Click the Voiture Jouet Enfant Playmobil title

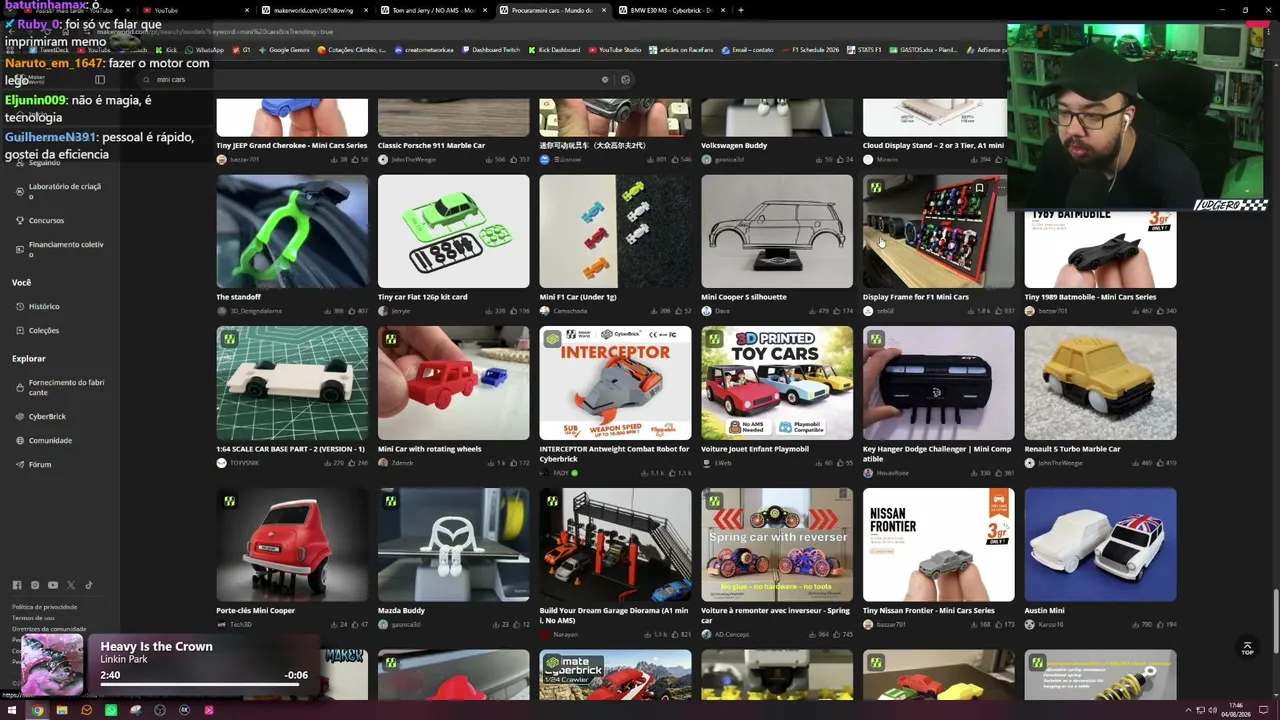coord(755,449)
